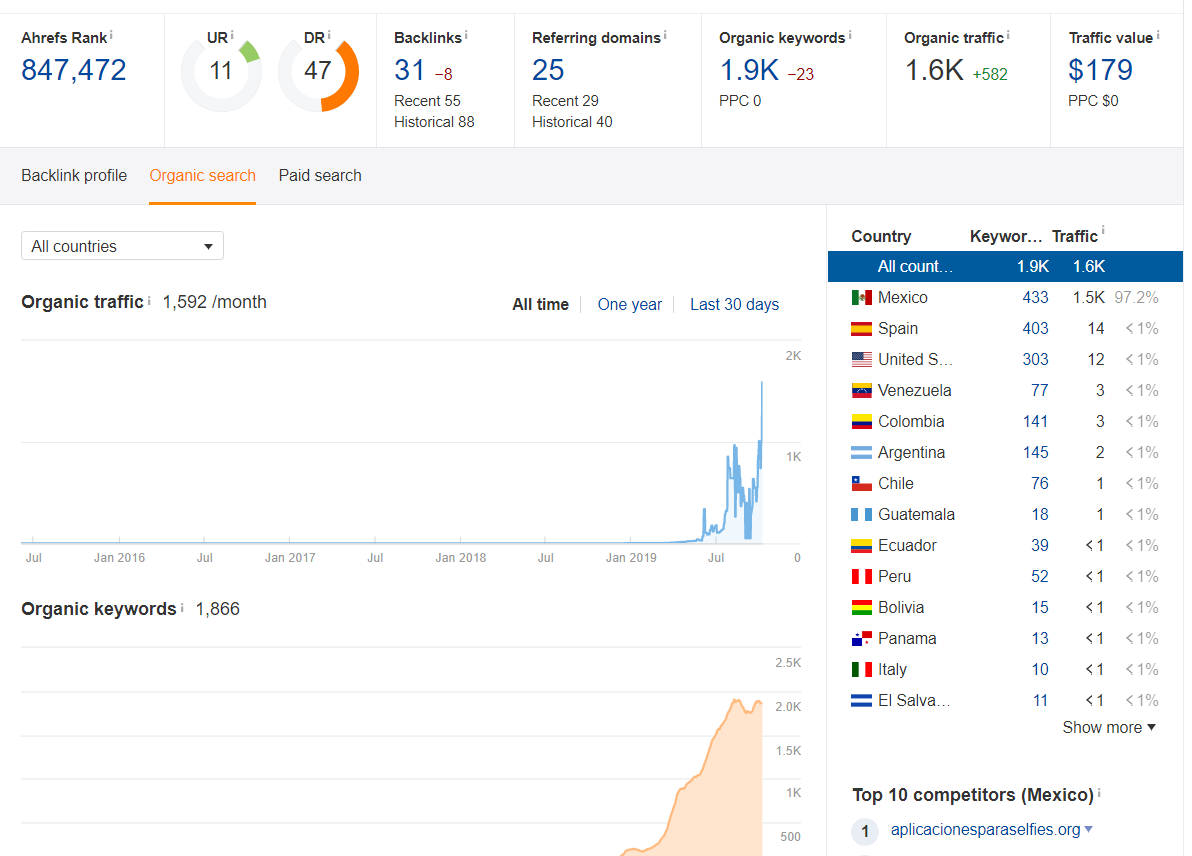
Task: Click Argentina keywords count 145
Action: point(1035,452)
